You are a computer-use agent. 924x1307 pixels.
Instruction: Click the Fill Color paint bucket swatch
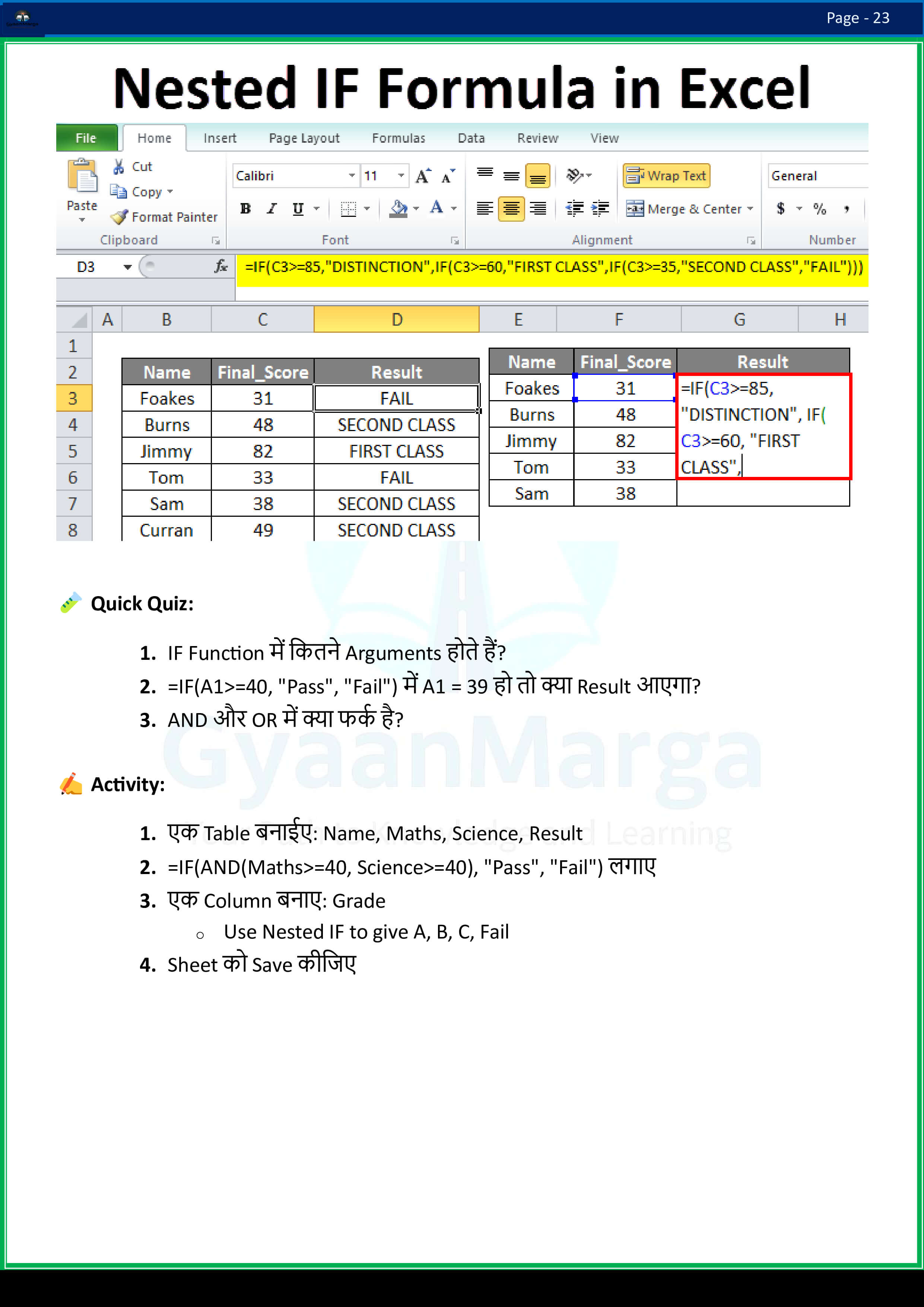pyautogui.click(x=398, y=209)
